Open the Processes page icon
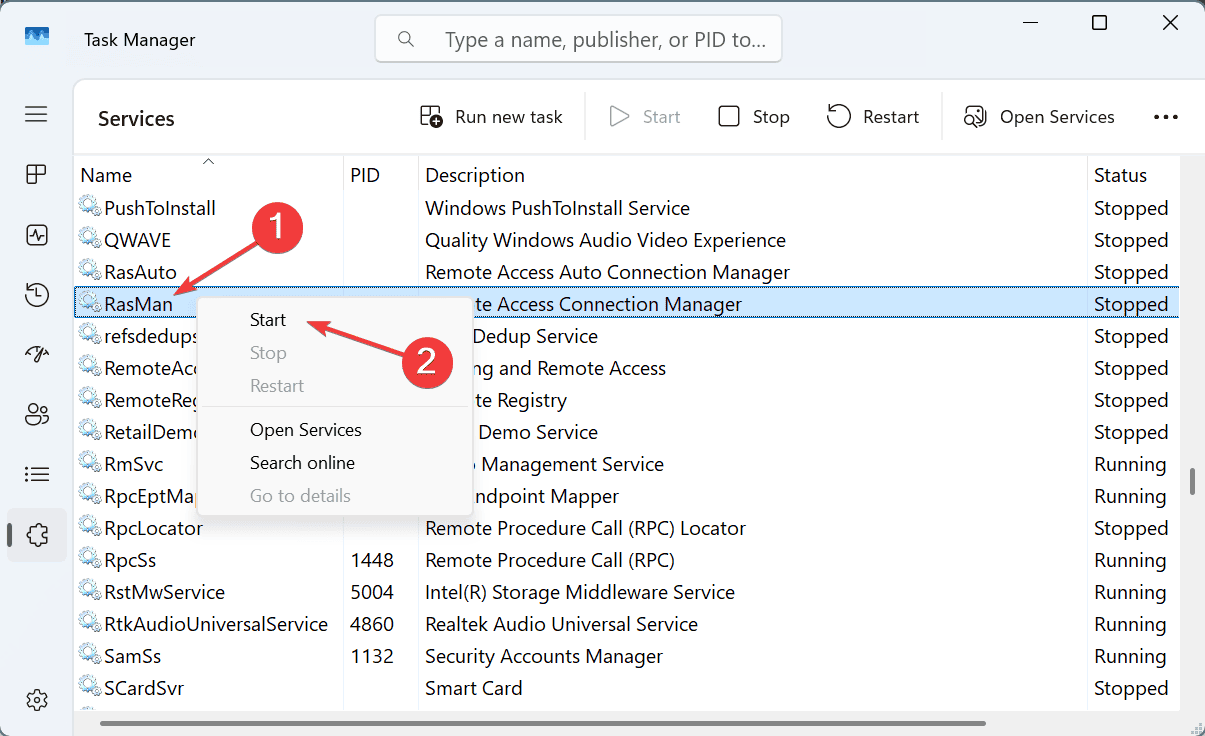This screenshot has height=736, width=1205. (37, 175)
